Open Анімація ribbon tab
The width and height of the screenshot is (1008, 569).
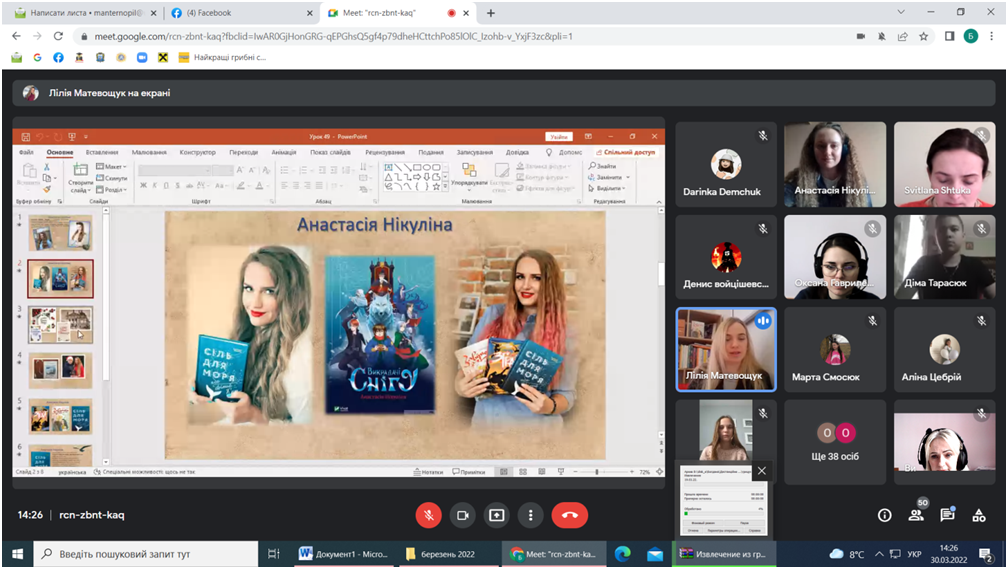tap(284, 152)
